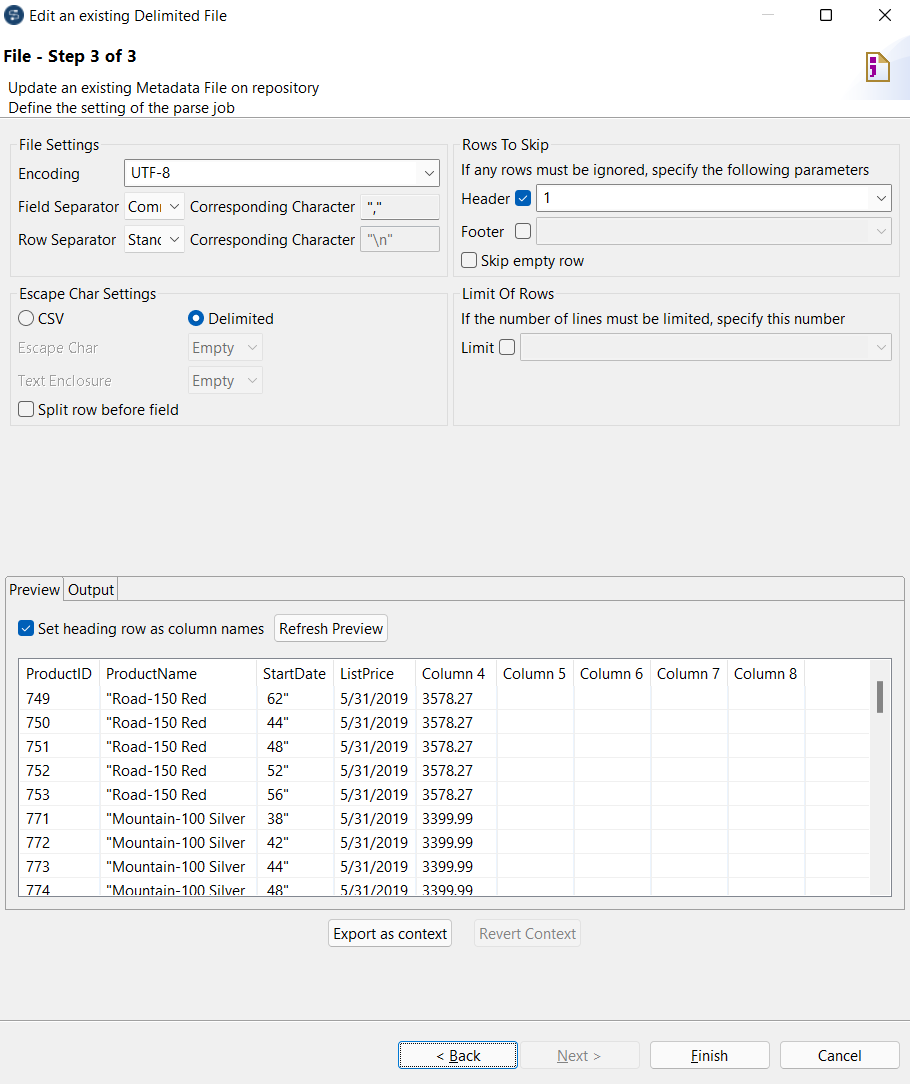Click the Column 8 header

click(x=765, y=673)
